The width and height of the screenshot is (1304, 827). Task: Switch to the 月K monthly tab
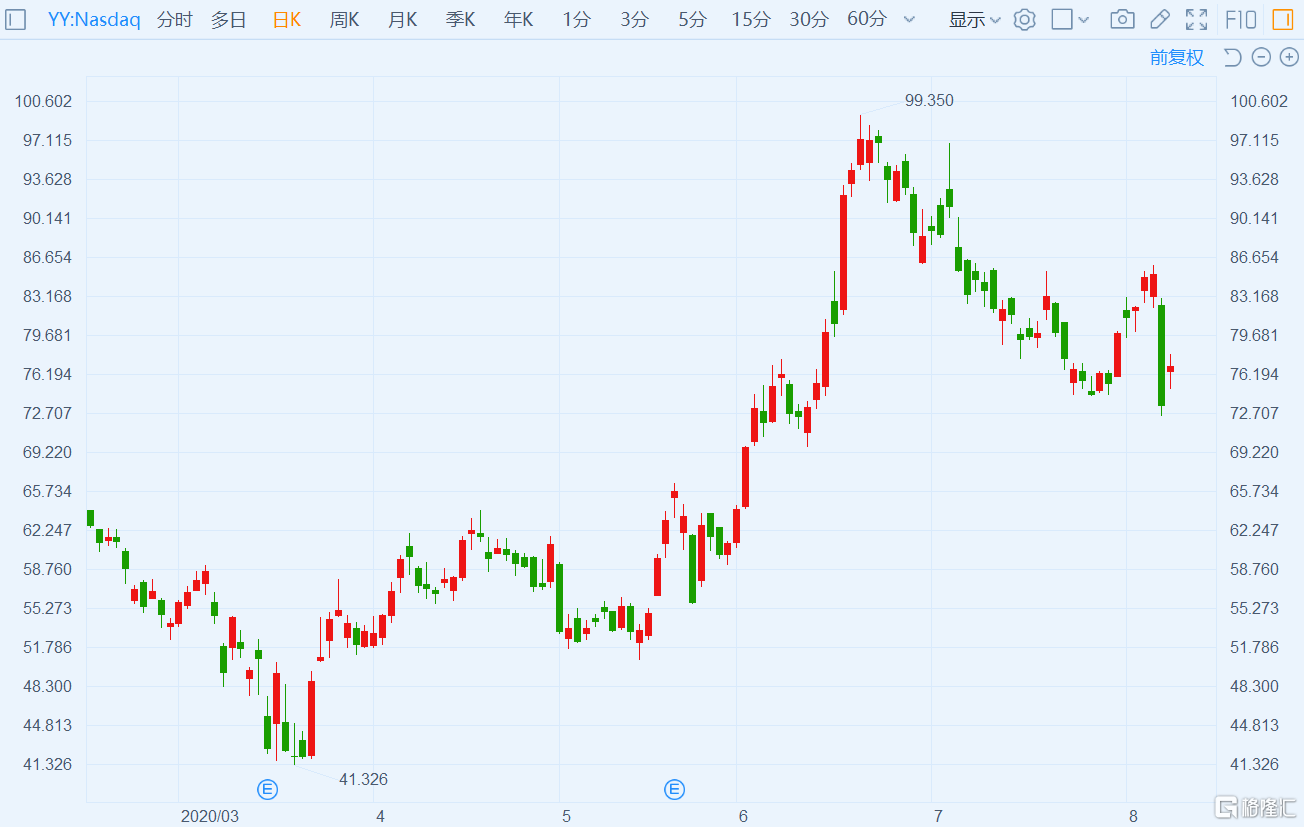tap(402, 20)
